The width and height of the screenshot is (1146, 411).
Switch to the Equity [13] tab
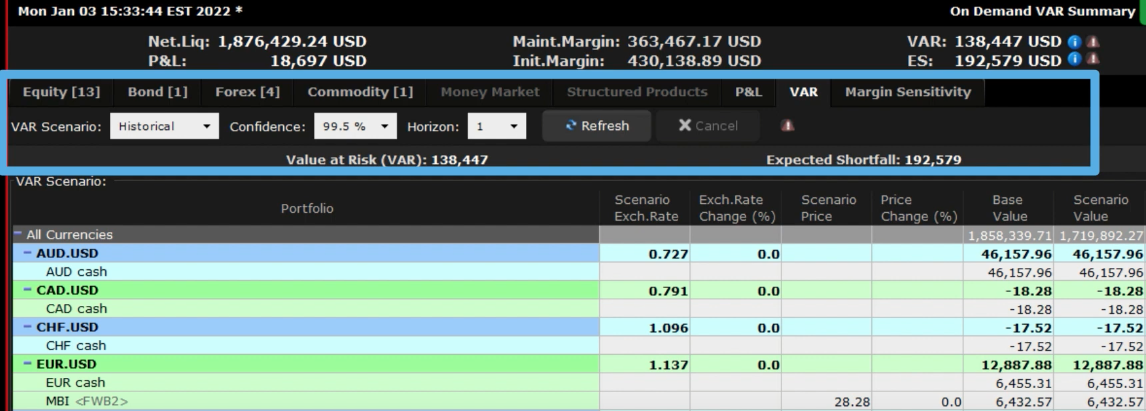(58, 92)
